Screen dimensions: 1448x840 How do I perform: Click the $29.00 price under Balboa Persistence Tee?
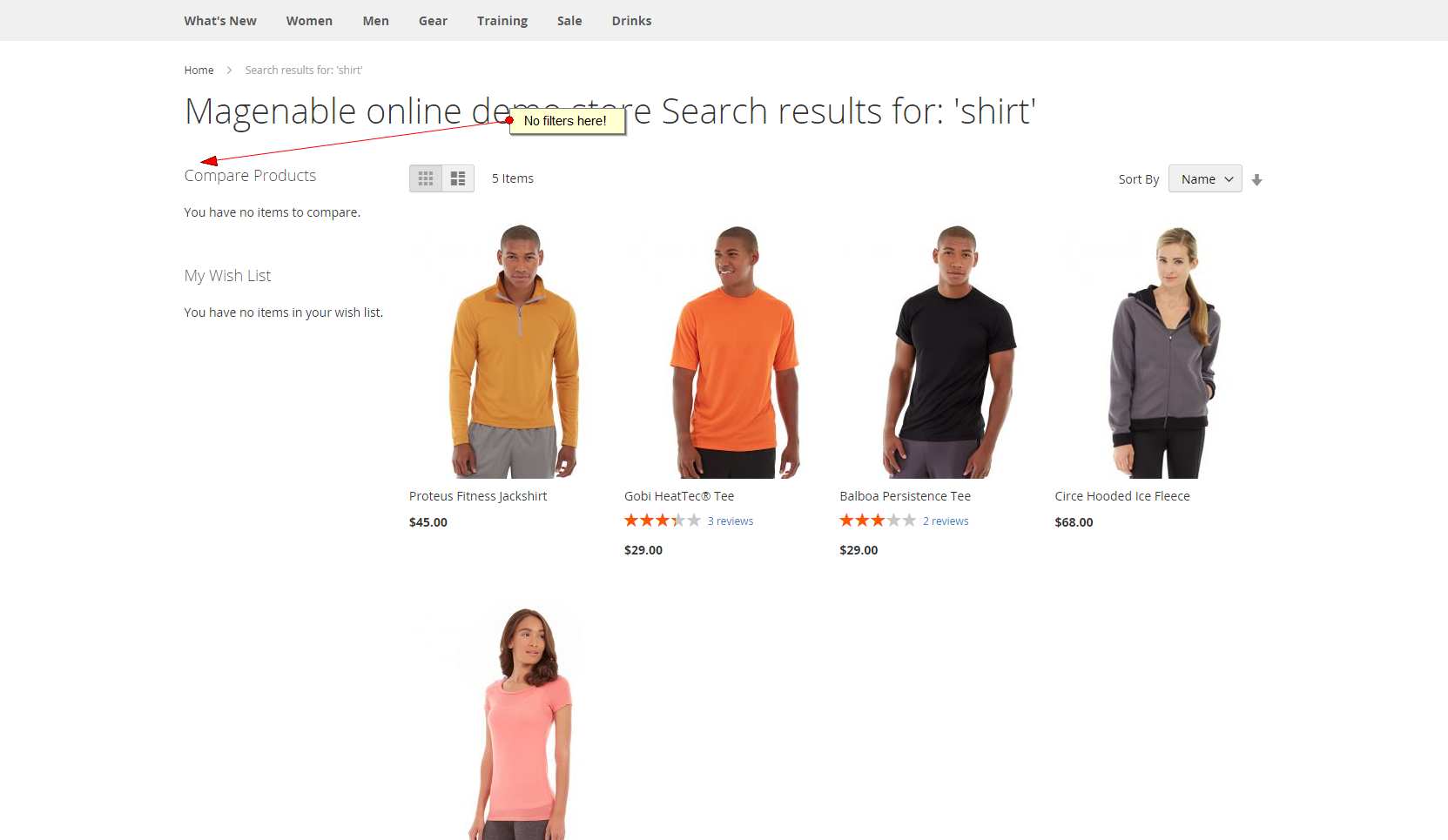click(859, 550)
